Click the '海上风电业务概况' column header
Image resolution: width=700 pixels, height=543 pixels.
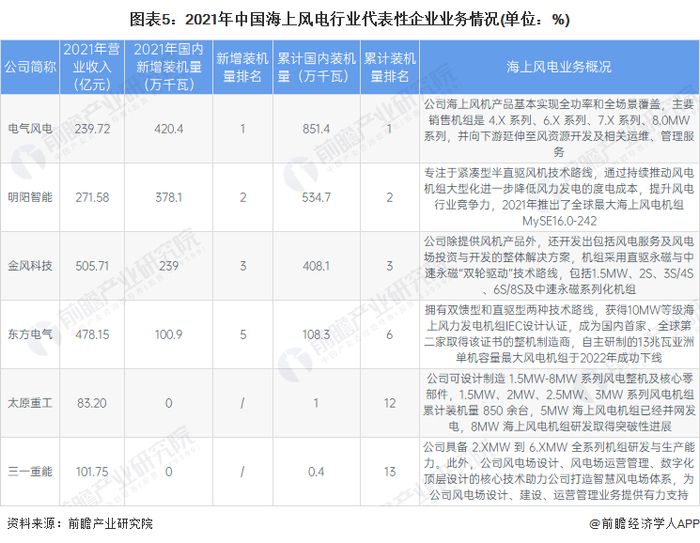click(x=559, y=67)
